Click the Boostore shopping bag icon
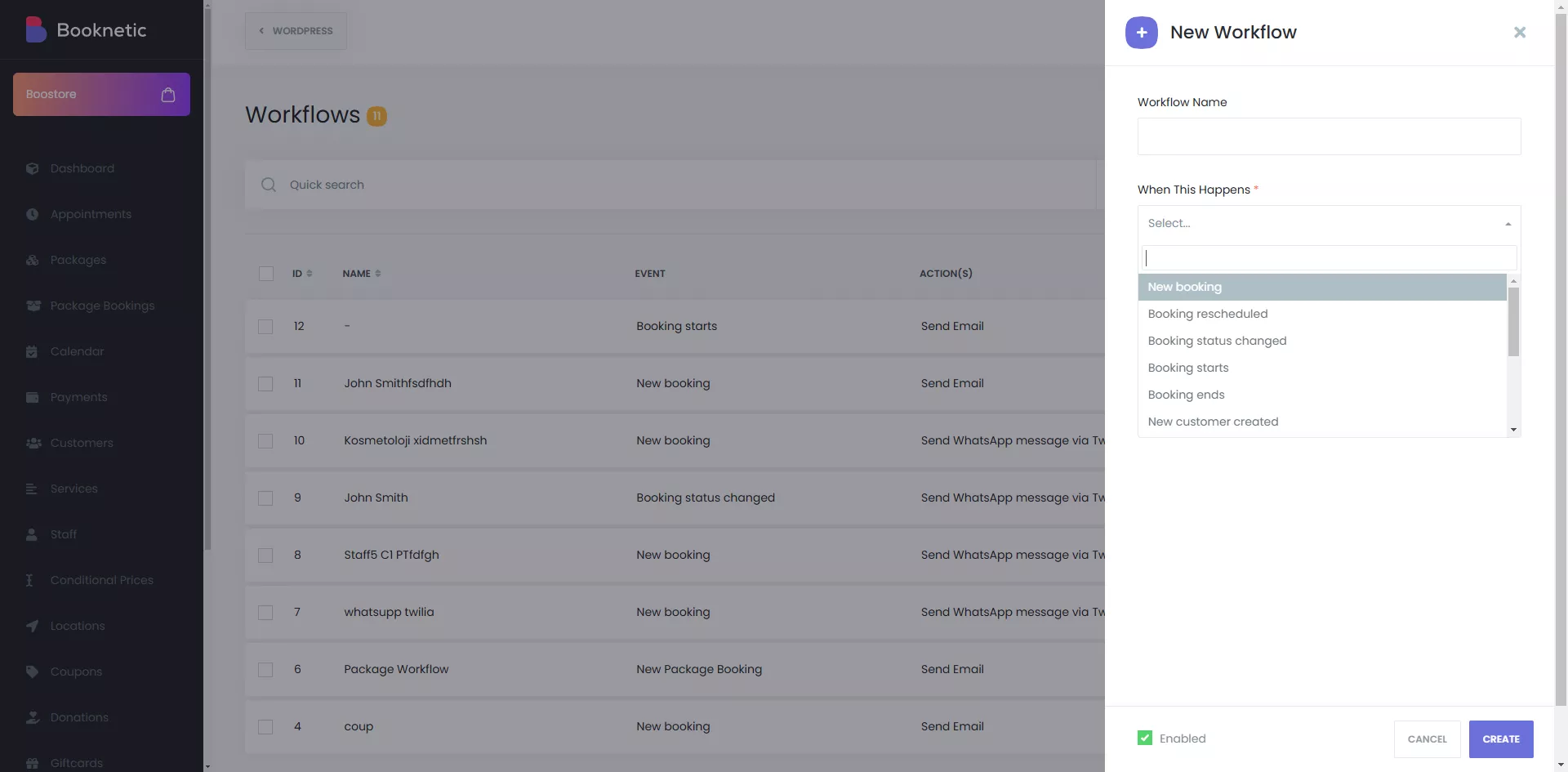 click(168, 95)
